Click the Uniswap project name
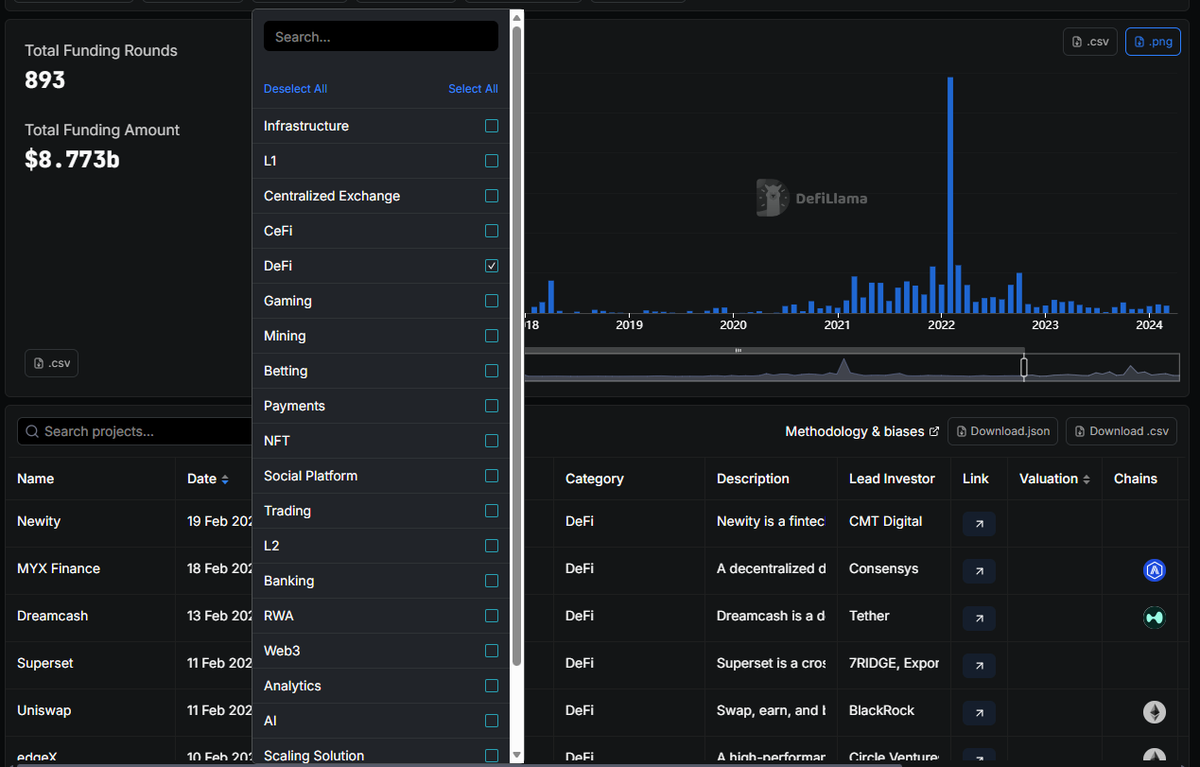The image size is (1200, 767). pos(44,711)
